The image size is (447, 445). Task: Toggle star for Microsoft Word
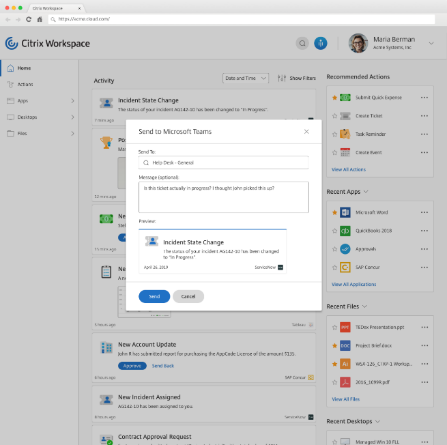(x=335, y=212)
